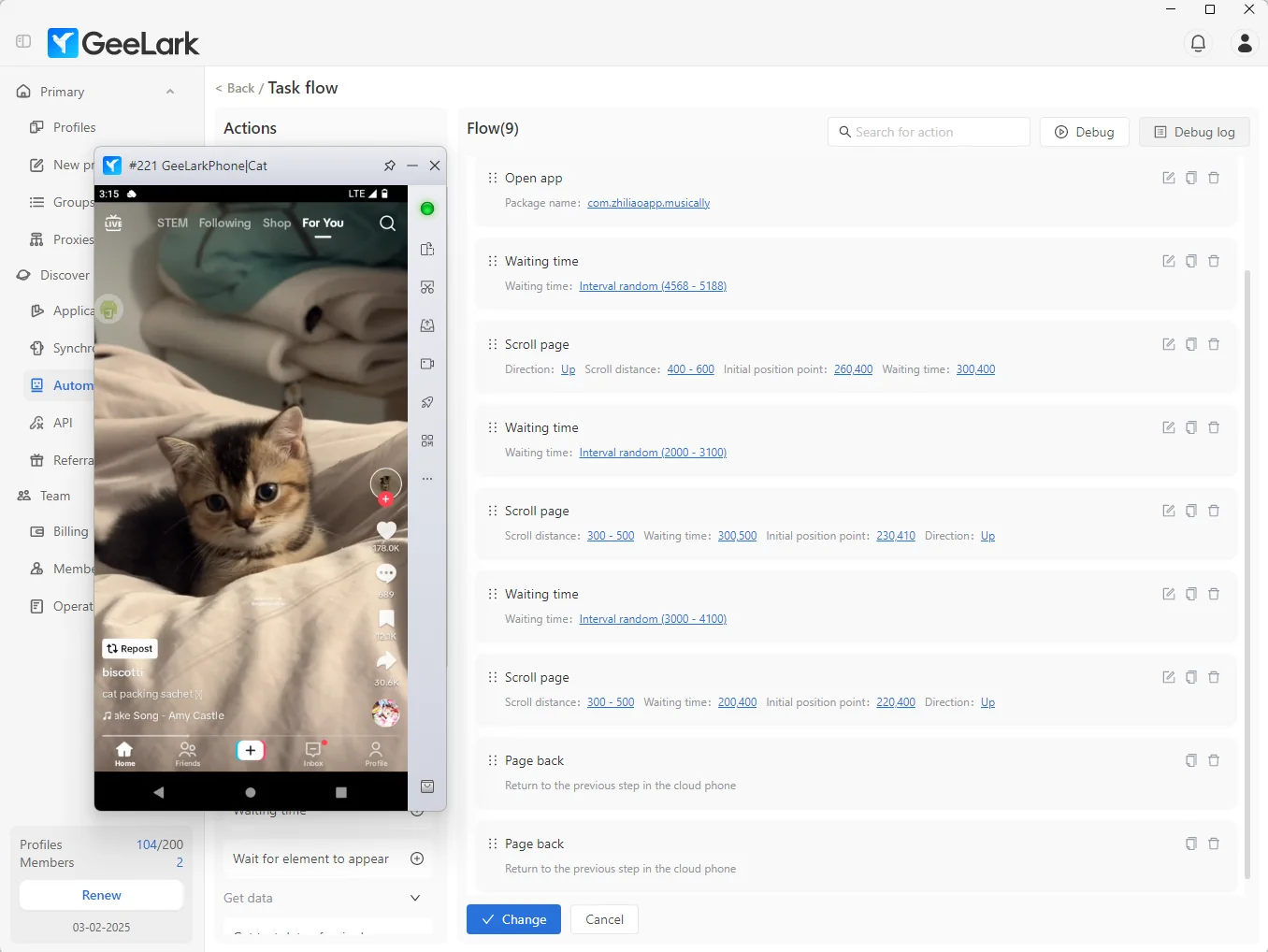
Task: Open the notifications bell
Action: tap(1198, 43)
